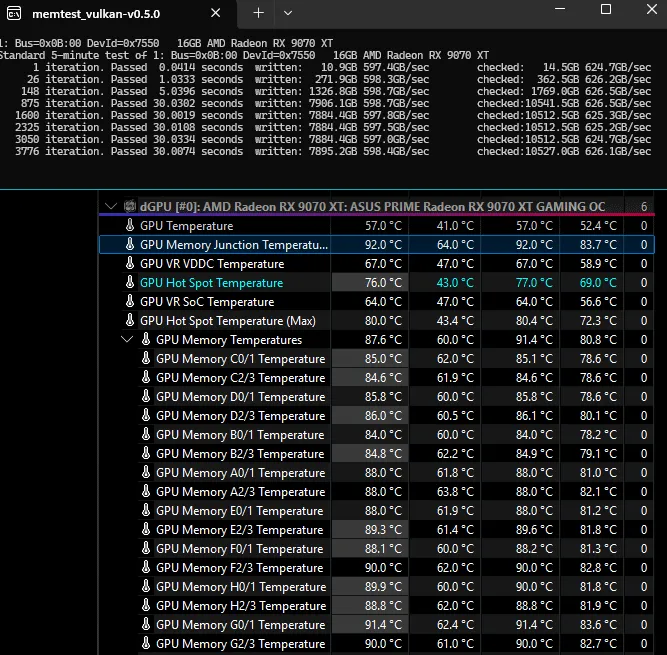
Task: Select the GPU Memory Temperatures label
Action: point(229,340)
